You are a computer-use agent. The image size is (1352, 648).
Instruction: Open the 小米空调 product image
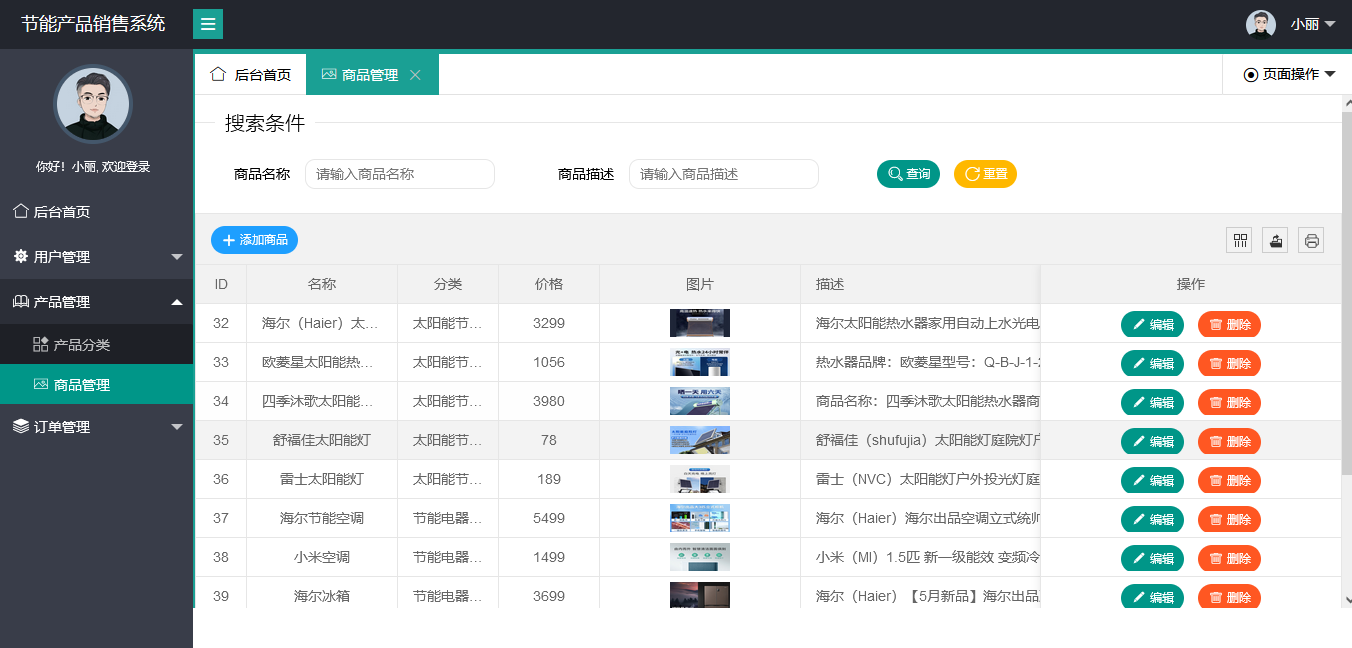click(700, 557)
